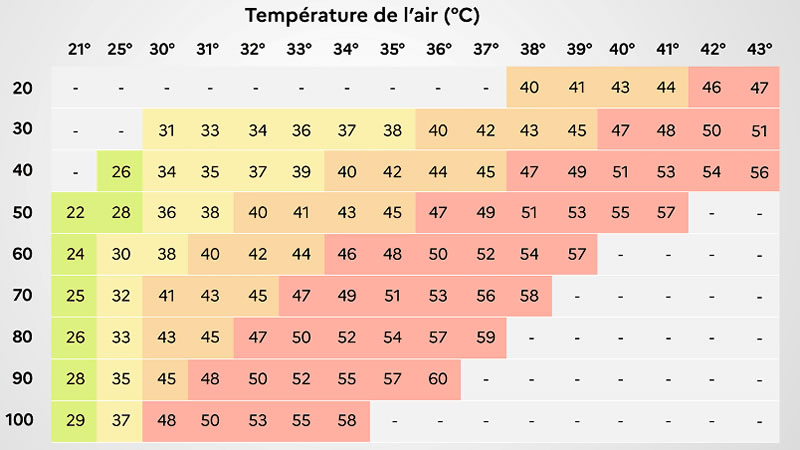
Task: Click the green cell showing 22
Action: pos(74,213)
